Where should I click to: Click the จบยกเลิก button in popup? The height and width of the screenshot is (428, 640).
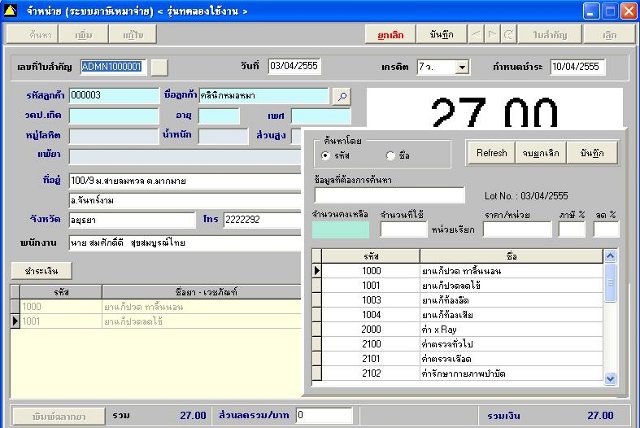pyautogui.click(x=541, y=152)
